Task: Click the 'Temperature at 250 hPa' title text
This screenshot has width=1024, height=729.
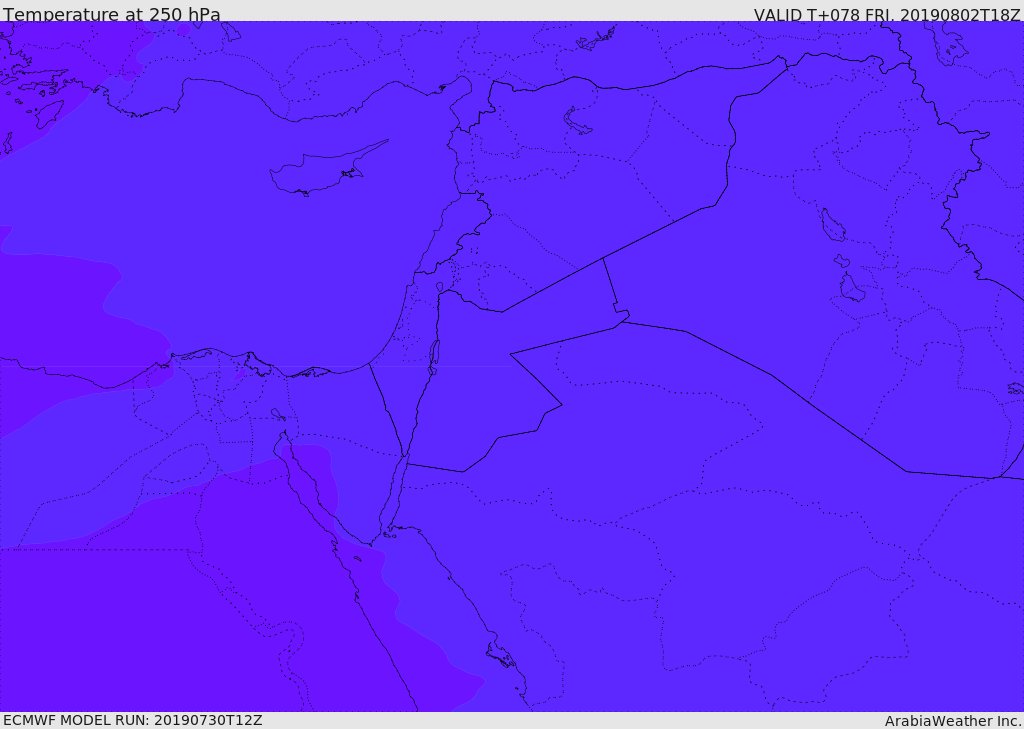Action: (x=112, y=14)
